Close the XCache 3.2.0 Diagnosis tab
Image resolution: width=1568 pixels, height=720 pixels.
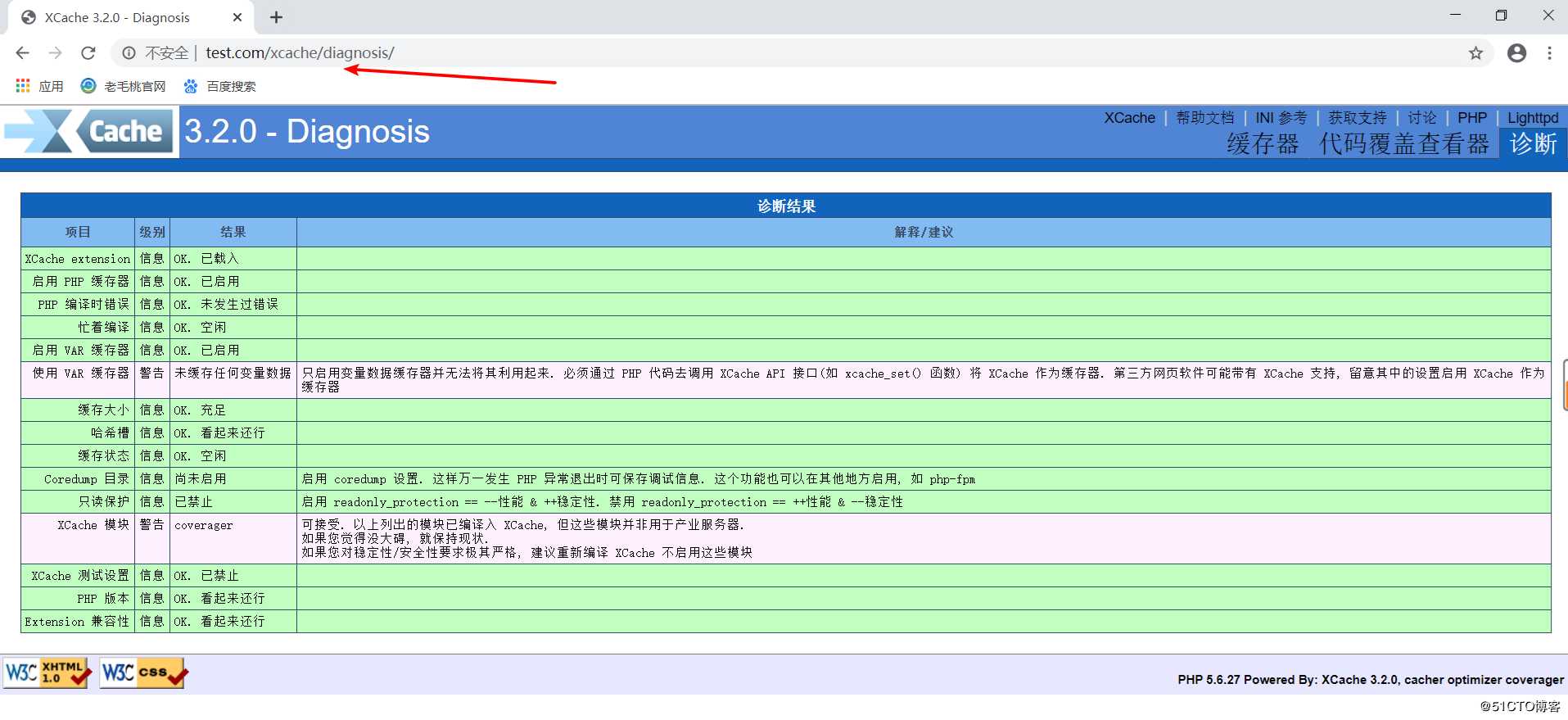pos(237,17)
